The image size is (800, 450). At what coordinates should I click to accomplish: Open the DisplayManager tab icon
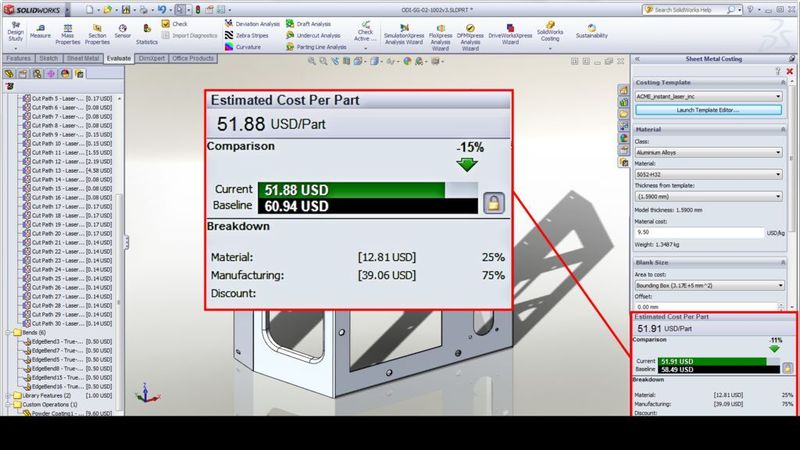point(65,74)
